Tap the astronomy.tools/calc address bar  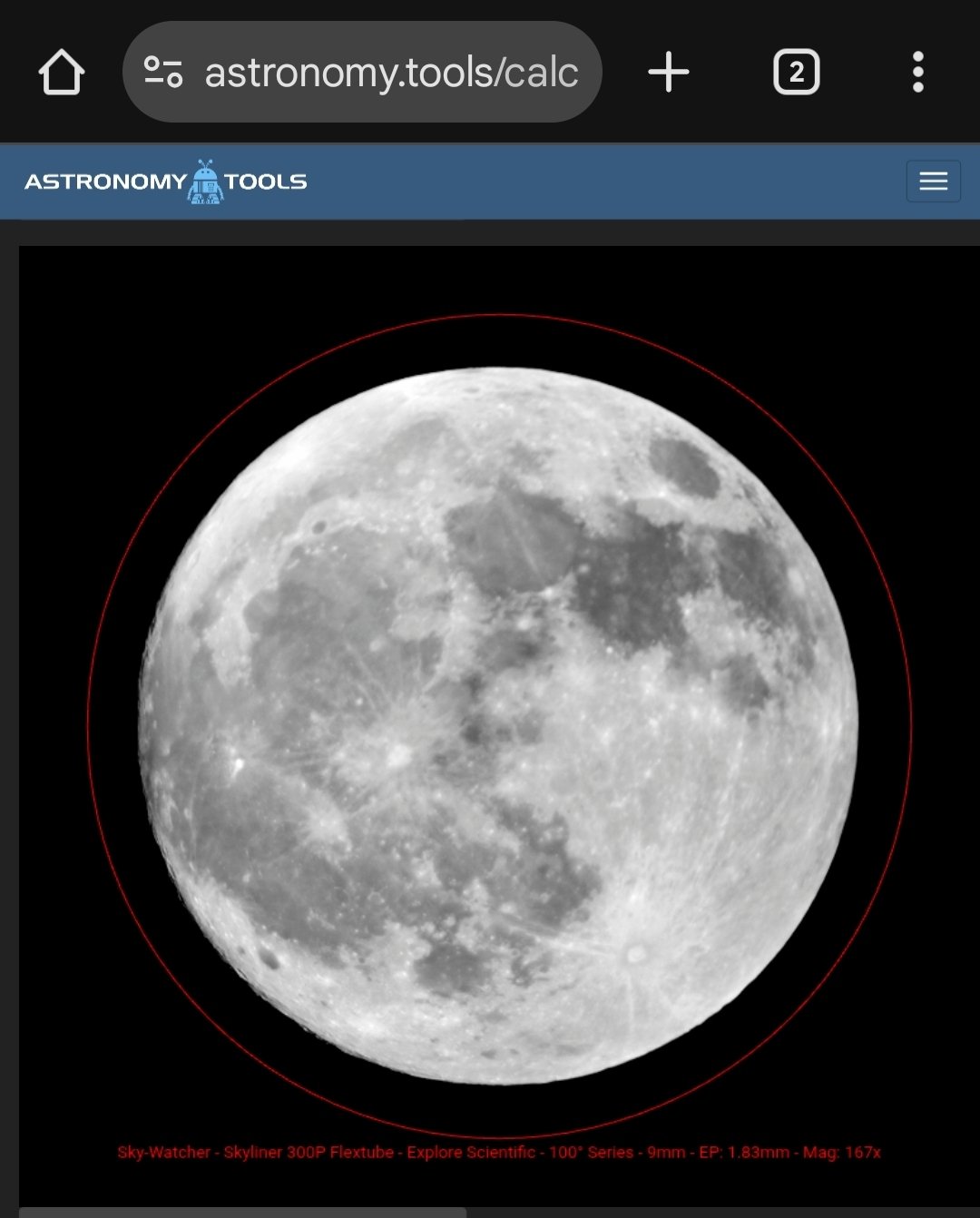(x=390, y=73)
